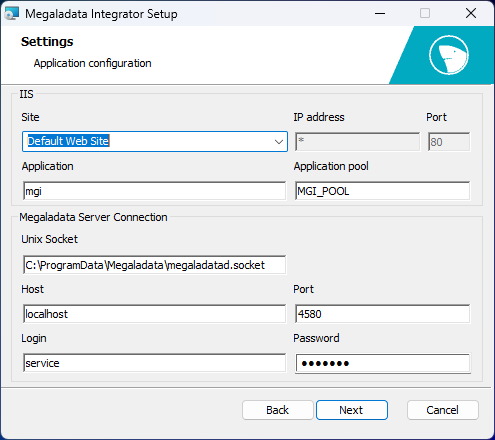
Task: Proceed with the Next button
Action: click(x=352, y=410)
